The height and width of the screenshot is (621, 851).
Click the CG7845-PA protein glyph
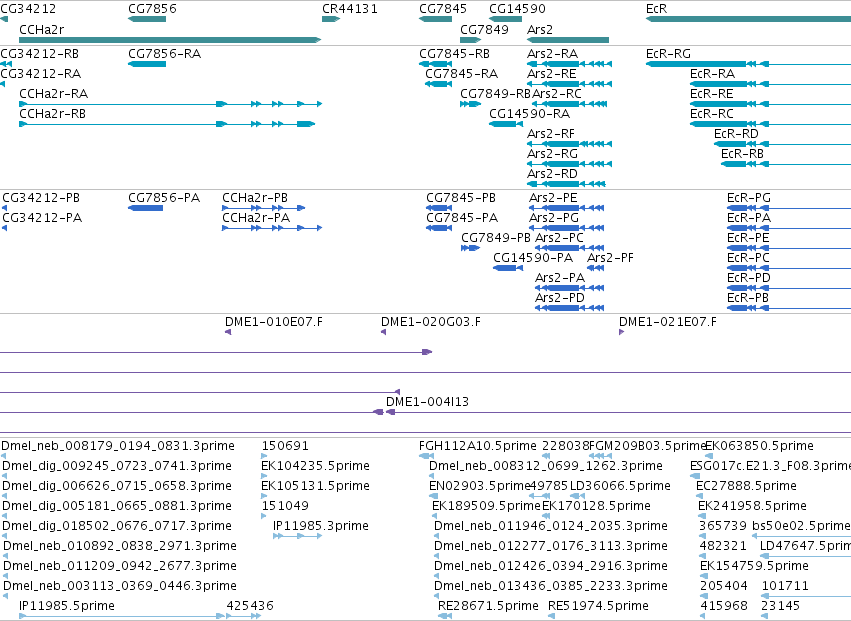click(439, 228)
